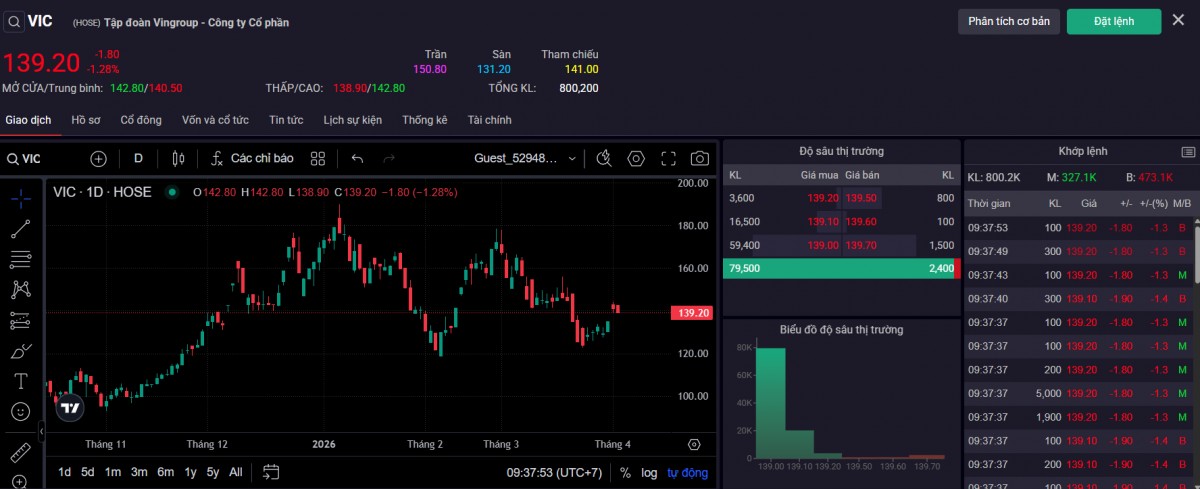
Task: Enter fullscreen chart mode
Action: click(669, 158)
